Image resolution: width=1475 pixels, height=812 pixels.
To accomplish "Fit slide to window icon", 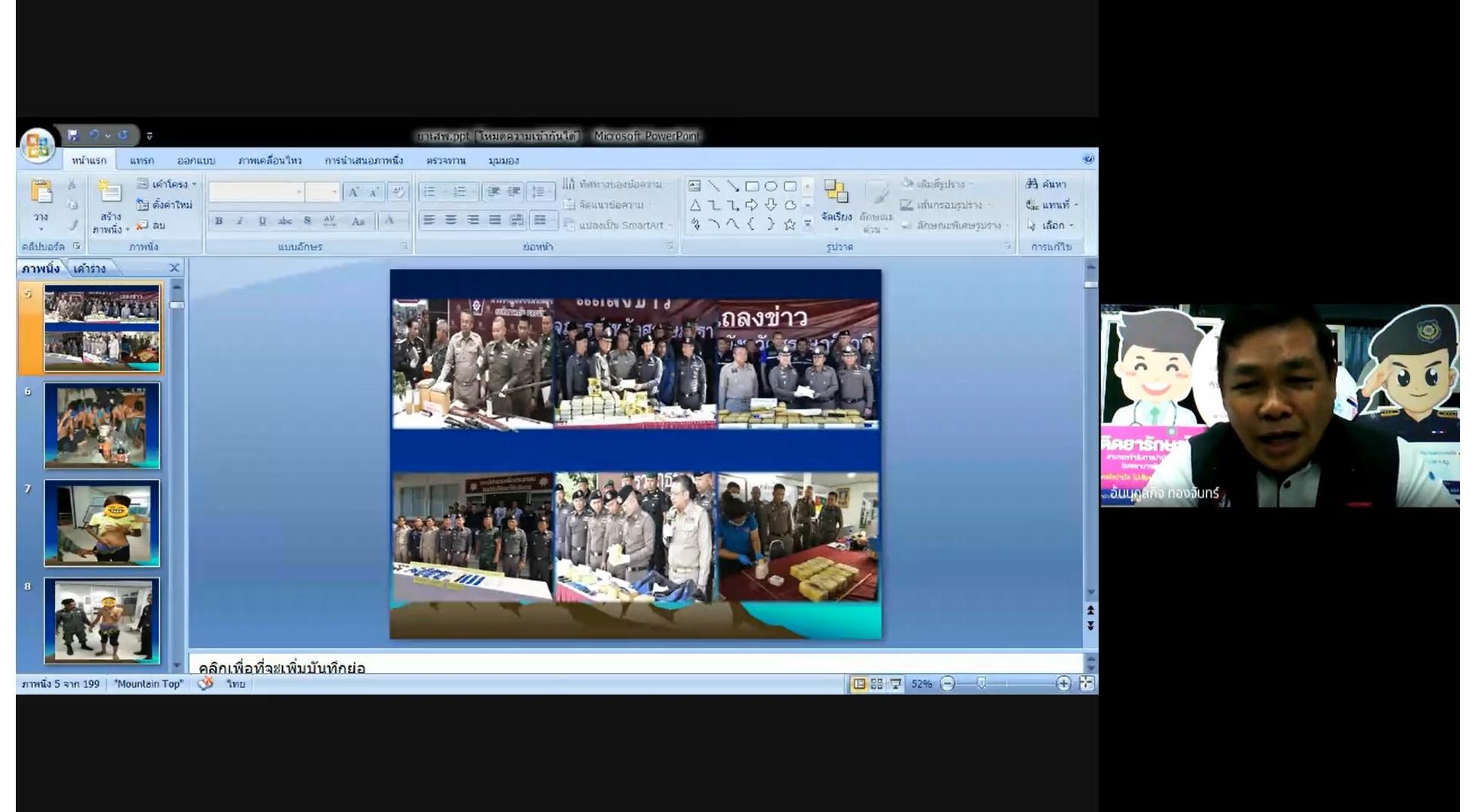I will [1086, 683].
